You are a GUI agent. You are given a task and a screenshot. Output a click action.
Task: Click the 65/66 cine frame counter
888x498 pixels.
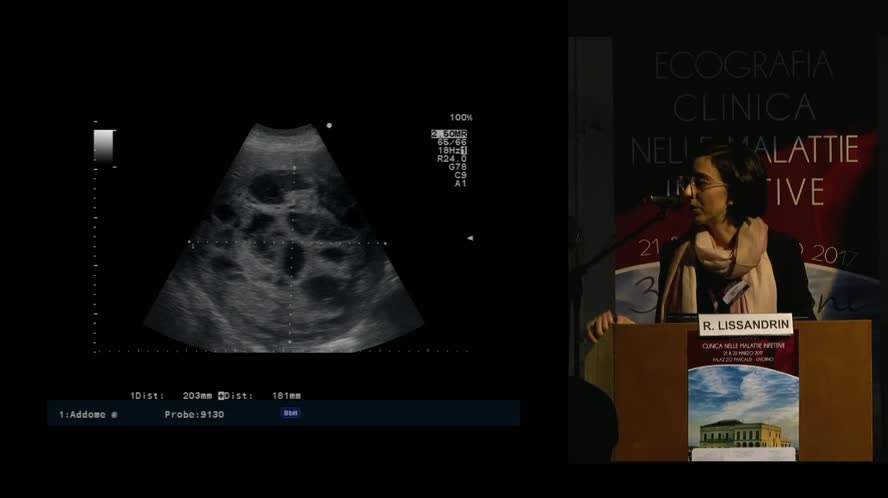[x=452, y=142]
